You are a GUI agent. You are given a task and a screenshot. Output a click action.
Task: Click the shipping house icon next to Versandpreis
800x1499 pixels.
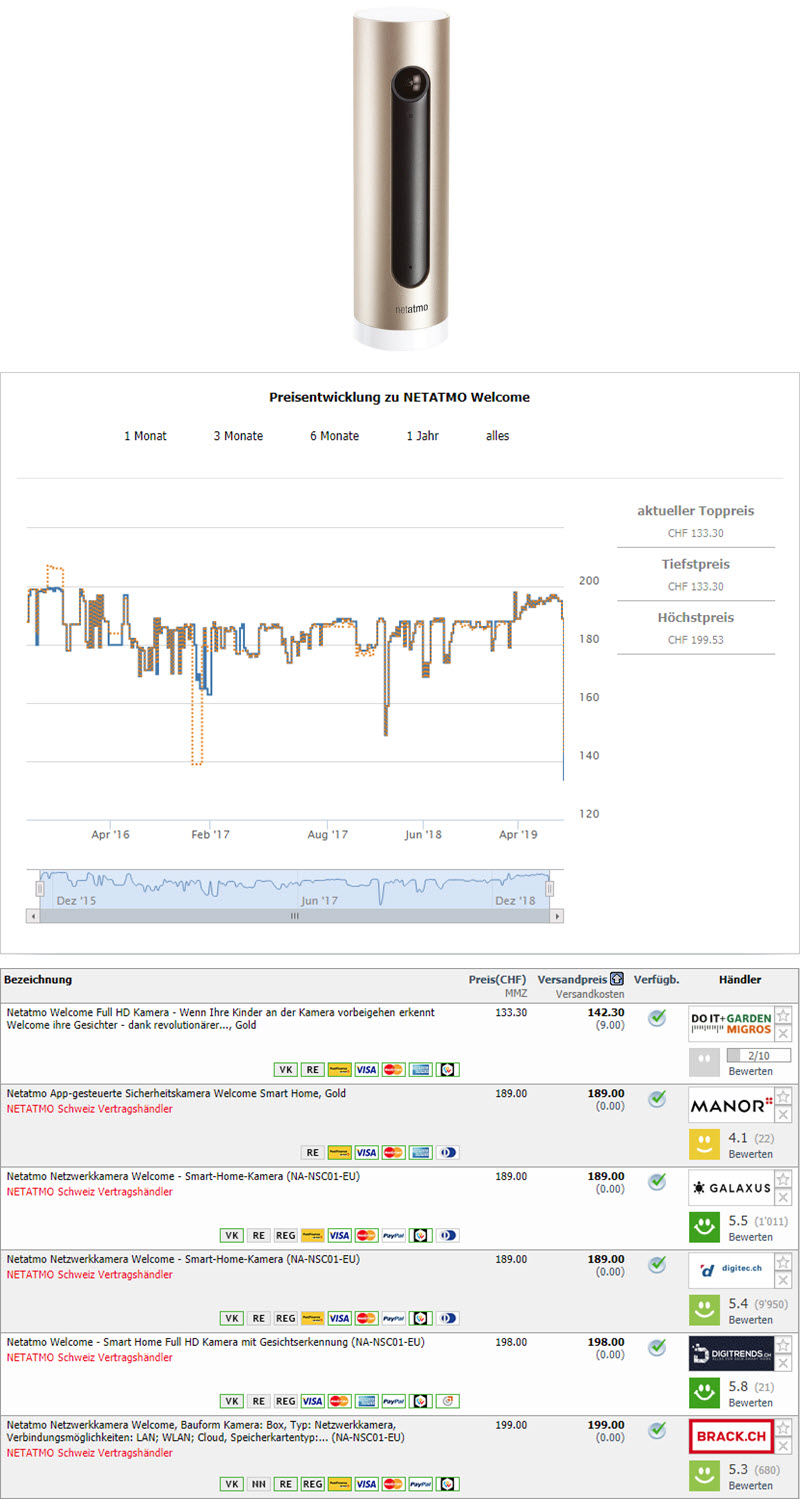(617, 979)
